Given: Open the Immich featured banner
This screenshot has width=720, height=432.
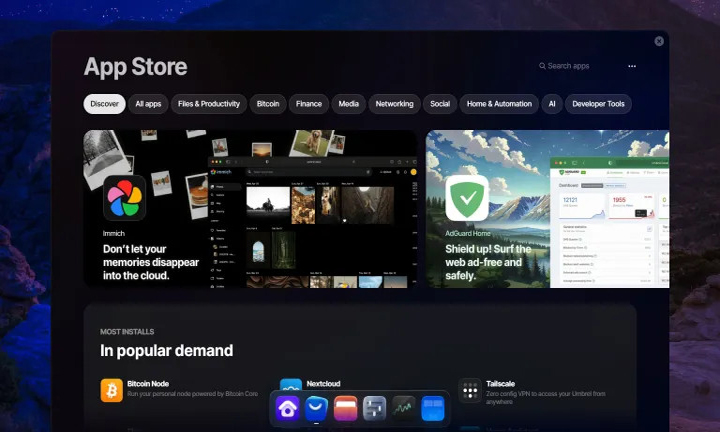Looking at the screenshot, I should point(250,208).
